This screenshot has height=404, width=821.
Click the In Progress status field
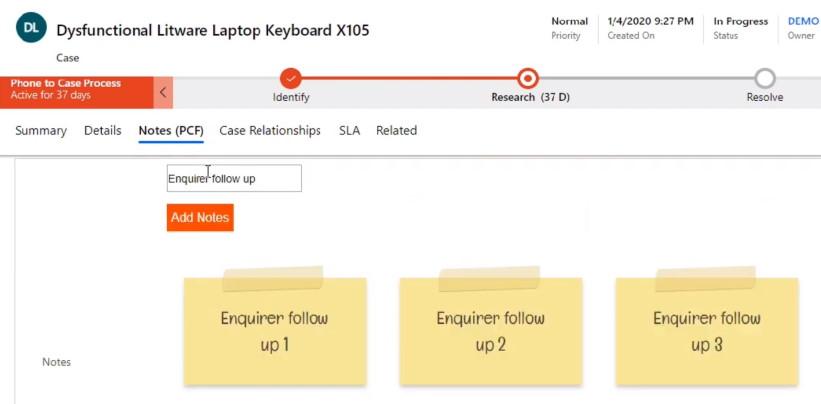[x=740, y=28]
